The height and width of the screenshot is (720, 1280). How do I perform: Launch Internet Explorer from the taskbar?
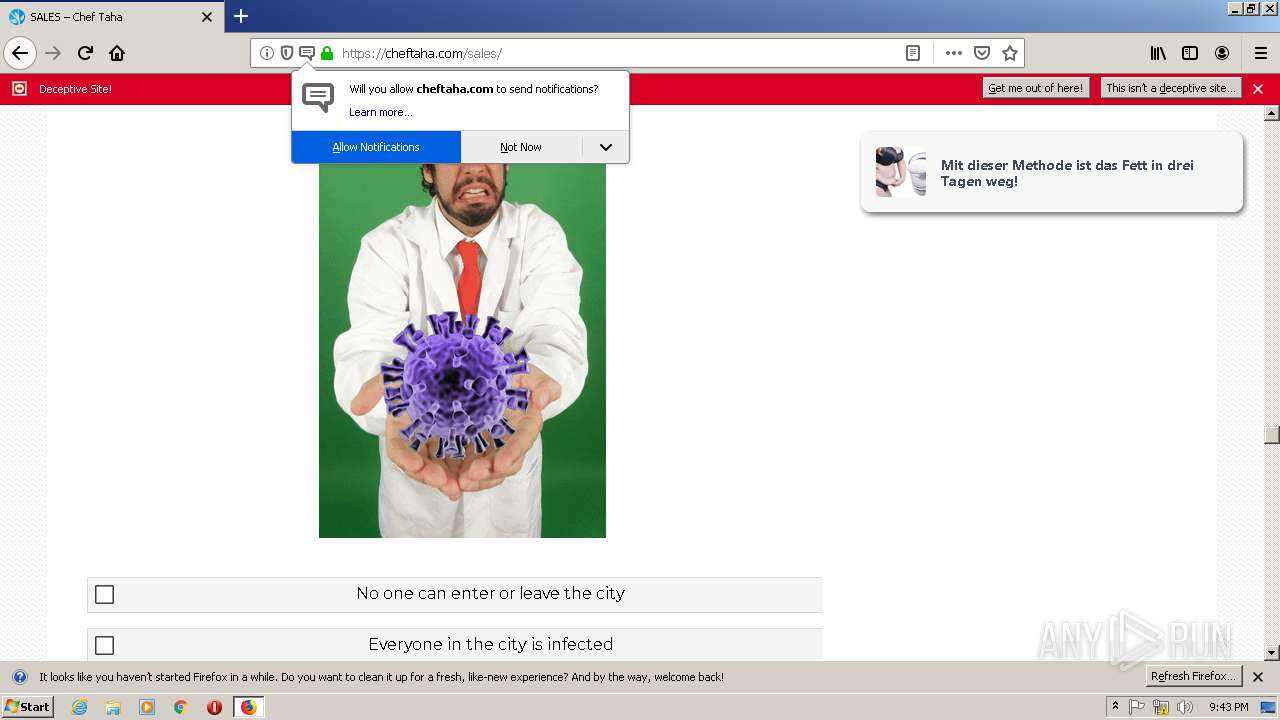coord(79,707)
